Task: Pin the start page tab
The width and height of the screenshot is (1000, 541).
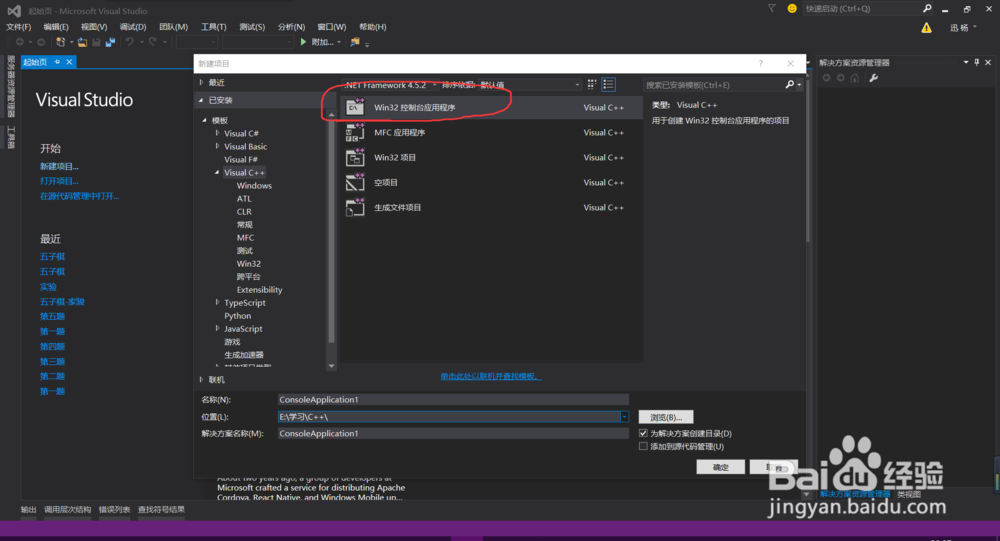Action: (57, 62)
